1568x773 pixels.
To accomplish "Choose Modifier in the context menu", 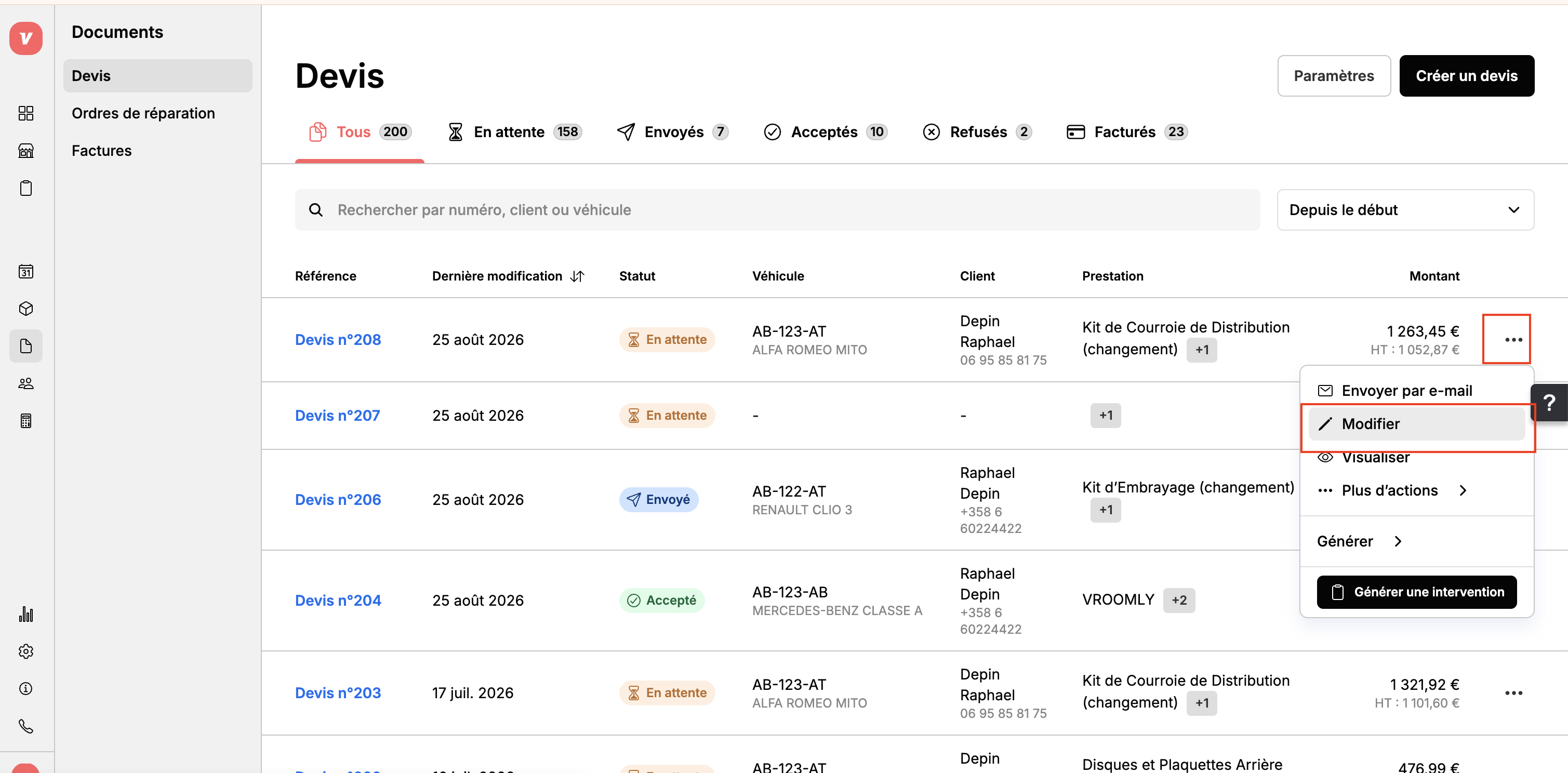I will 1416,424.
